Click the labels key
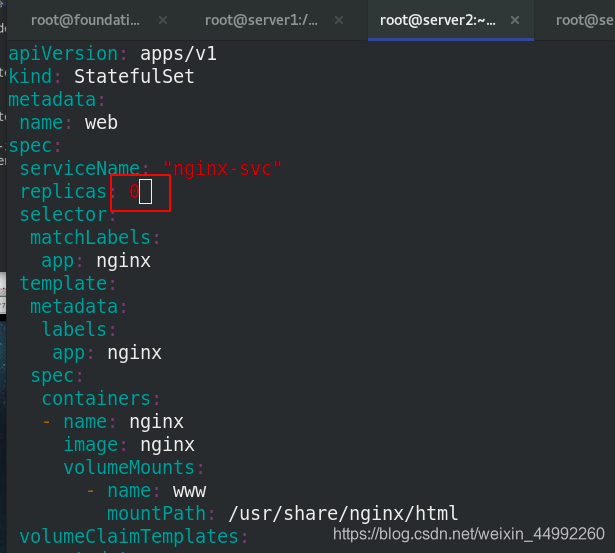615x553 pixels. pyautogui.click(x=74, y=329)
